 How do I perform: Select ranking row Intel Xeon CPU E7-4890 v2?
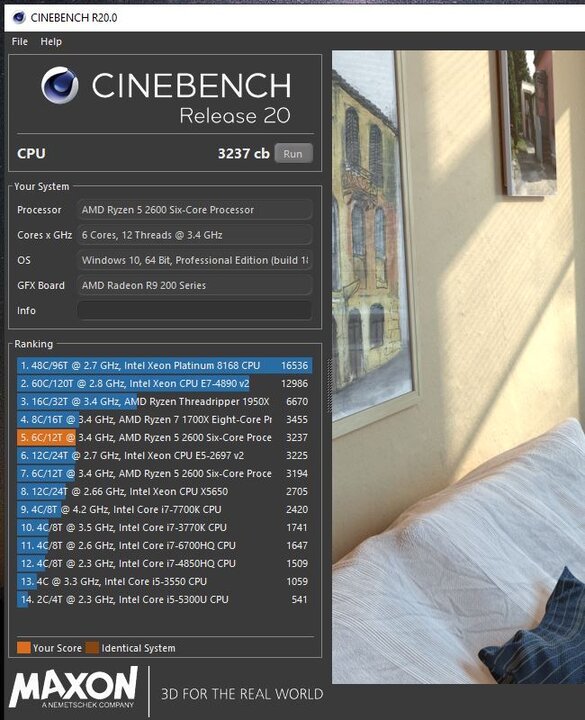click(x=164, y=383)
